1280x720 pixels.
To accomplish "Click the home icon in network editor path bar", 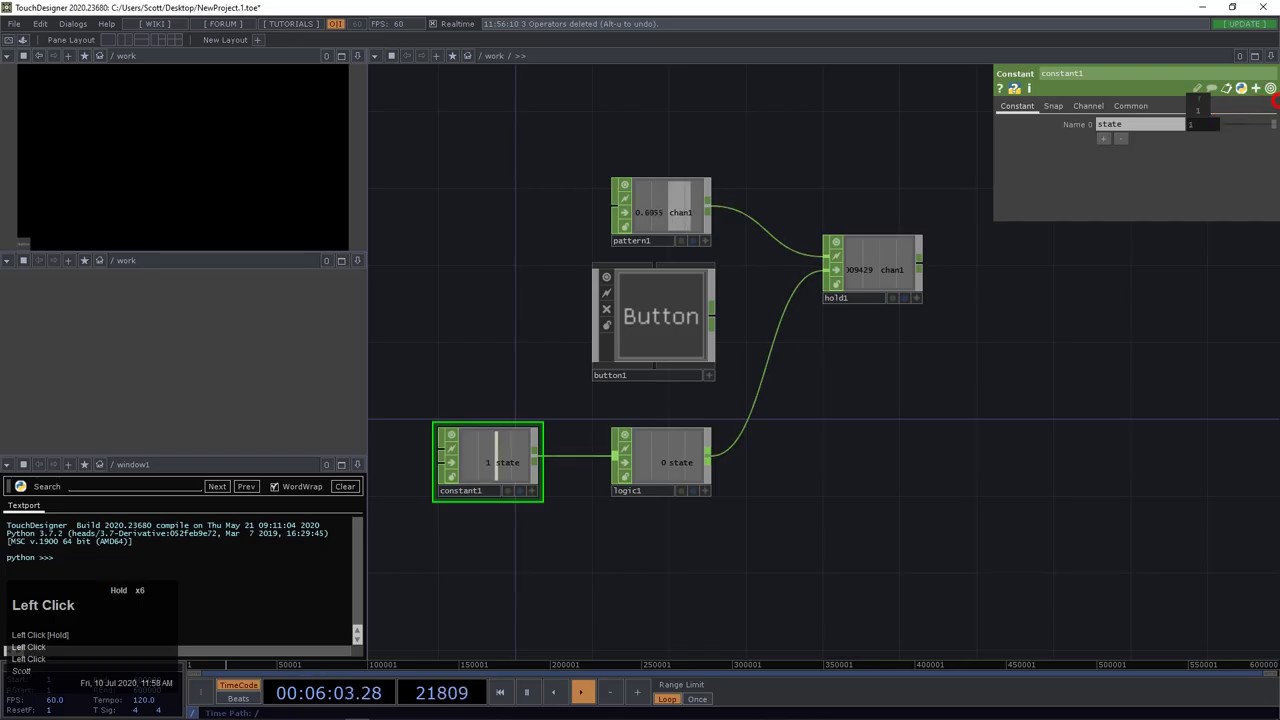I will click(467, 56).
